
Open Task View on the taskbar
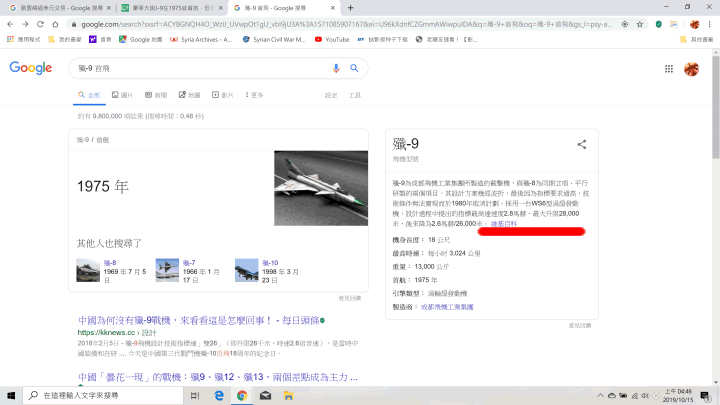tap(195, 395)
